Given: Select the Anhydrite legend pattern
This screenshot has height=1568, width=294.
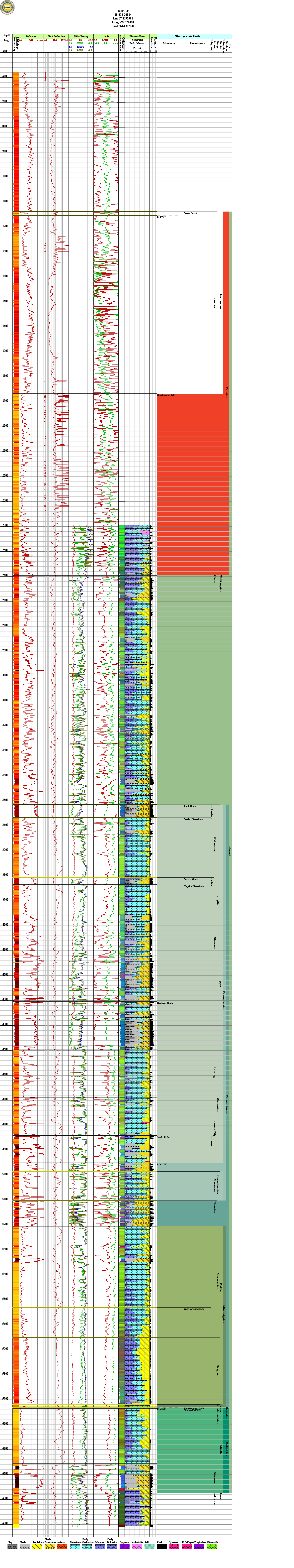Looking at the screenshot, I should (137, 1547).
